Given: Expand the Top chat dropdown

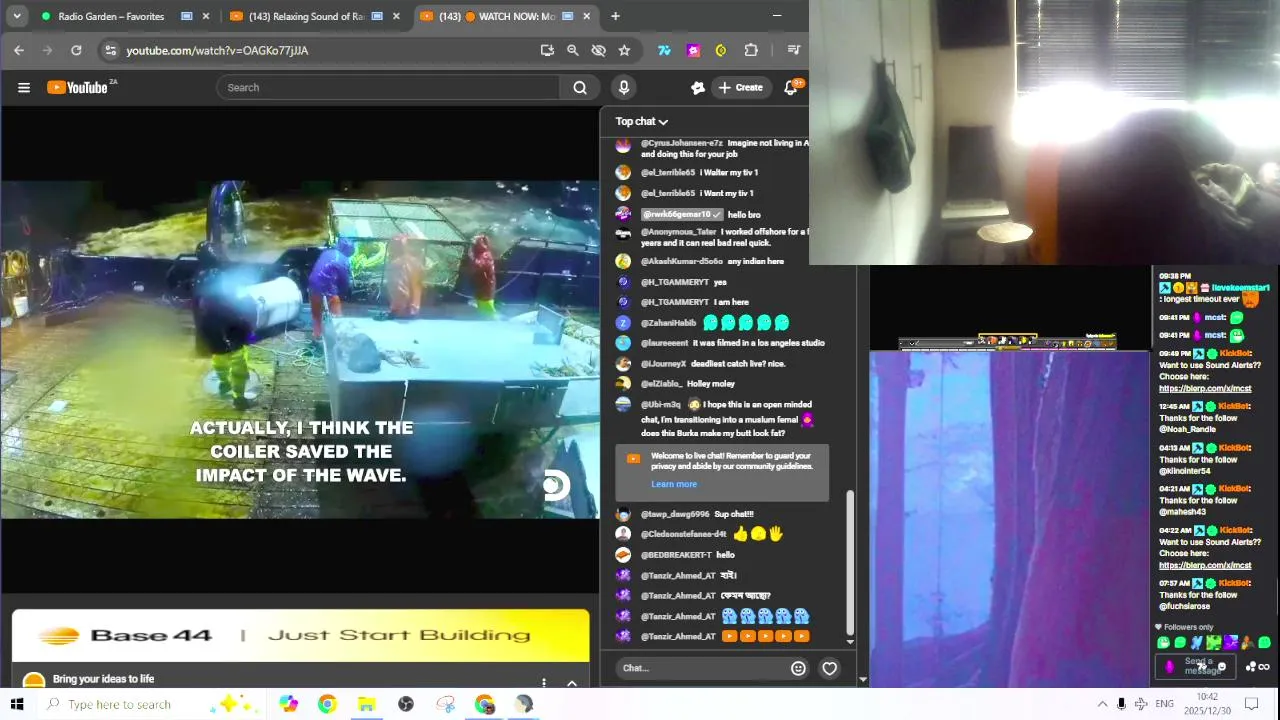Looking at the screenshot, I should pyautogui.click(x=641, y=121).
